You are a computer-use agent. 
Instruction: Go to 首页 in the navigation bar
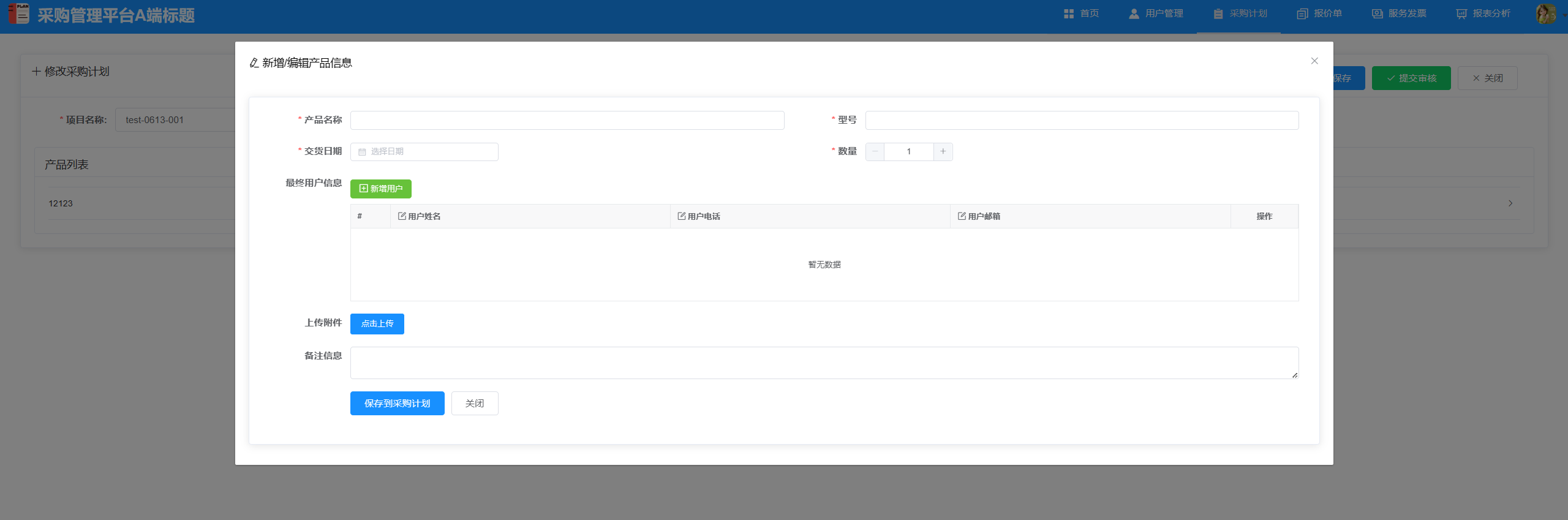point(1082,13)
